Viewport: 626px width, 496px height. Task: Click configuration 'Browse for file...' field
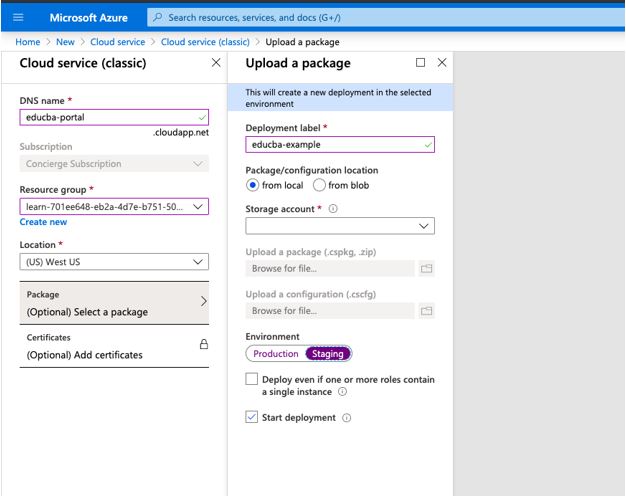(330, 311)
